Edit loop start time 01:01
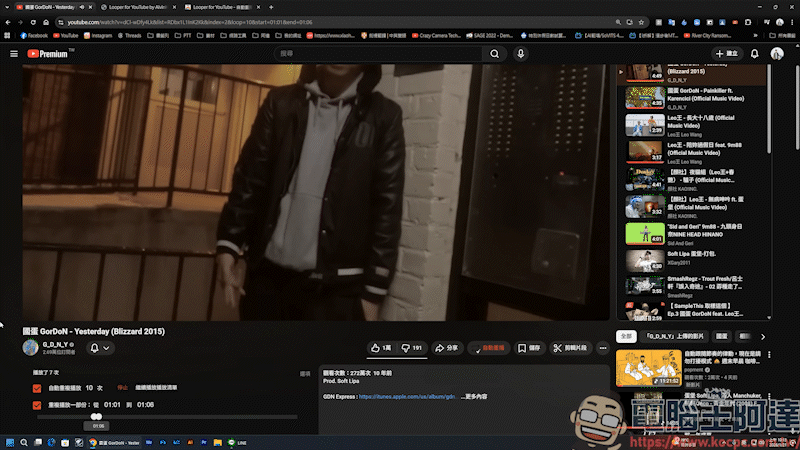800x450 pixels. (112, 405)
